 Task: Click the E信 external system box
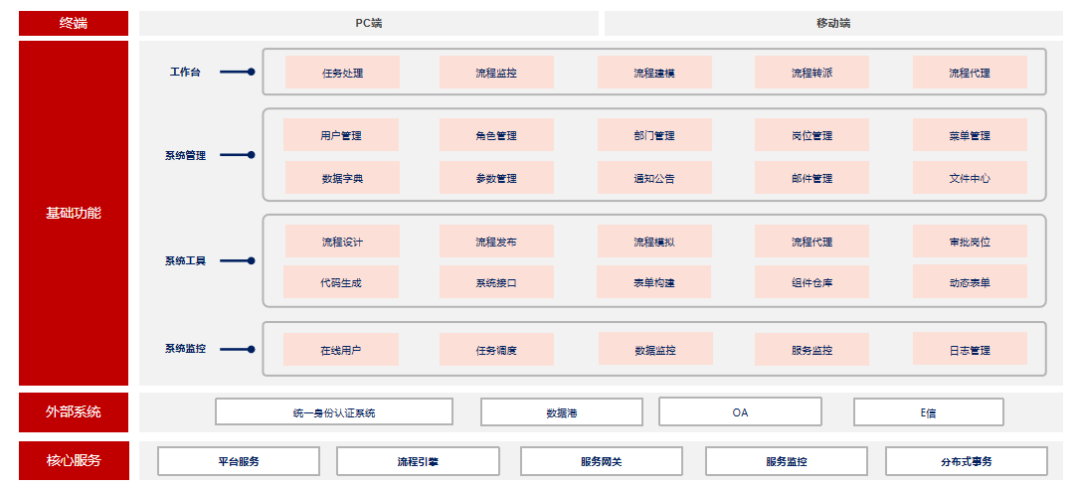pyautogui.click(x=928, y=412)
